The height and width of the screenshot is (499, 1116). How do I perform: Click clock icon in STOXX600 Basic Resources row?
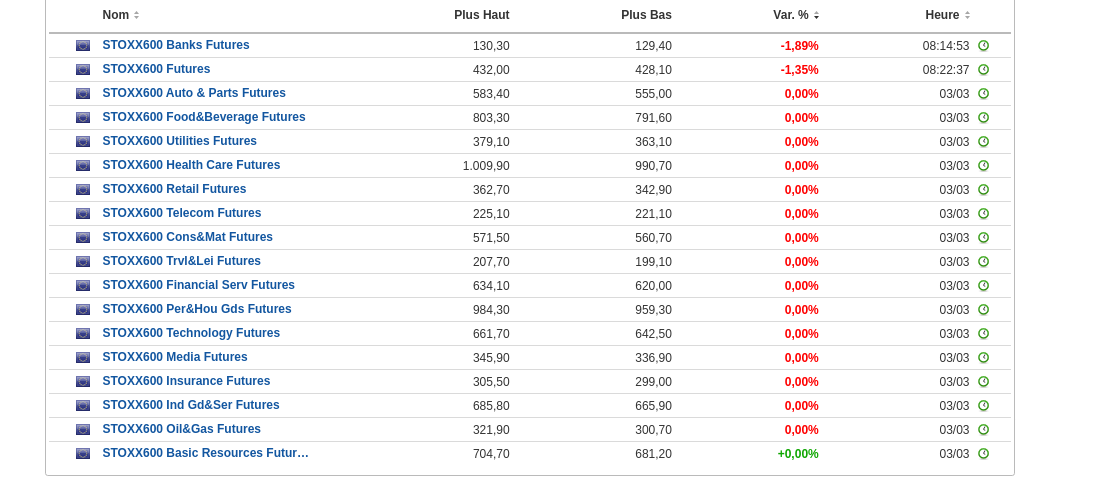click(x=983, y=454)
